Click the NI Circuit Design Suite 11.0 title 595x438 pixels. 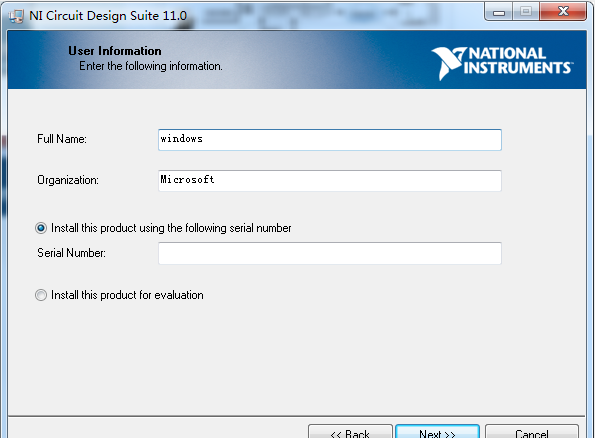108,16
